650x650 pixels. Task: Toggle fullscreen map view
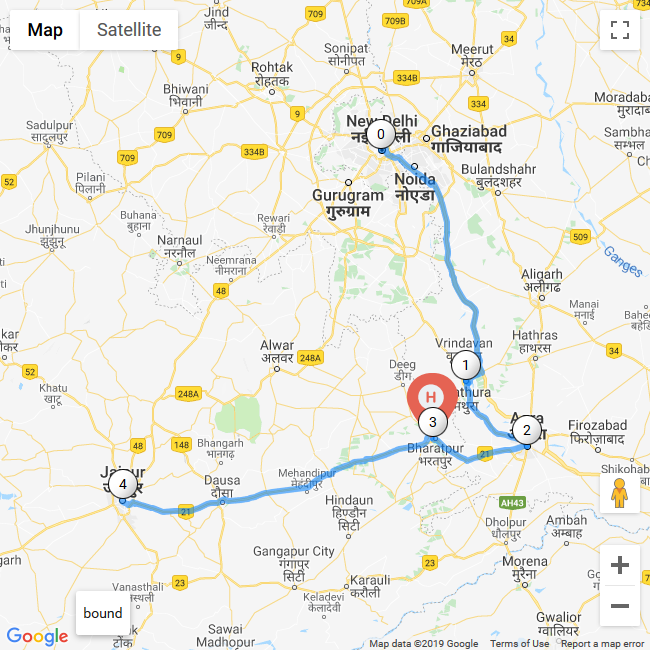(x=620, y=30)
